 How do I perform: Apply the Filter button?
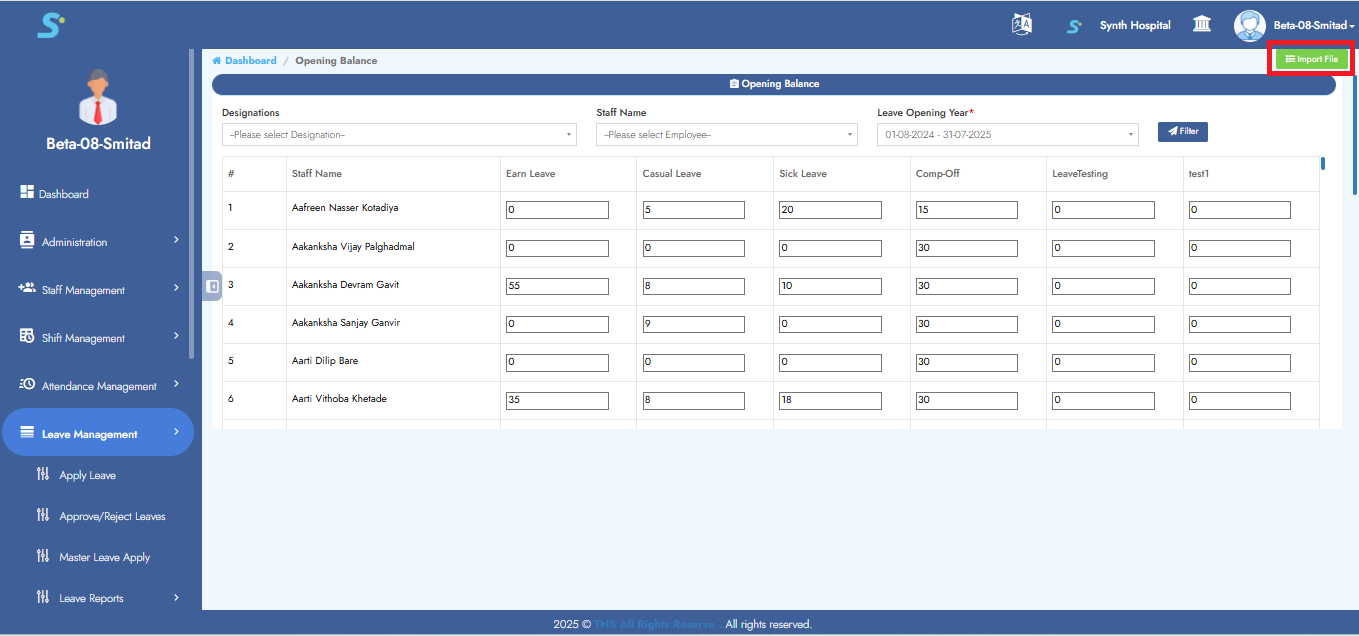pyautogui.click(x=1182, y=131)
